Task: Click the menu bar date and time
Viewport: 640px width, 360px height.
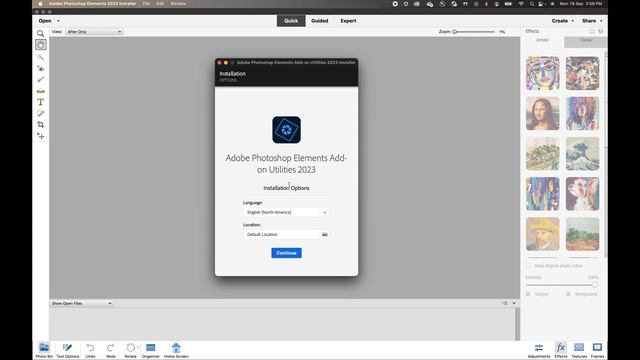Action: point(581,4)
